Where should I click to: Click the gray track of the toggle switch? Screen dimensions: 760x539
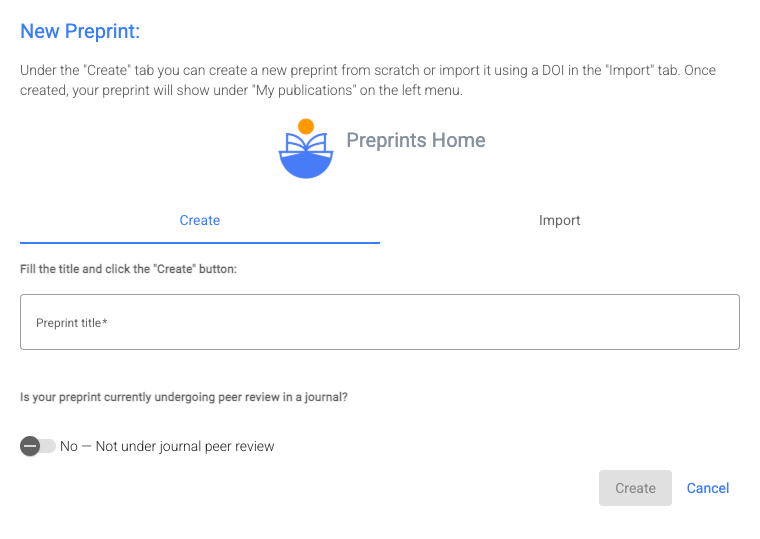click(x=49, y=446)
